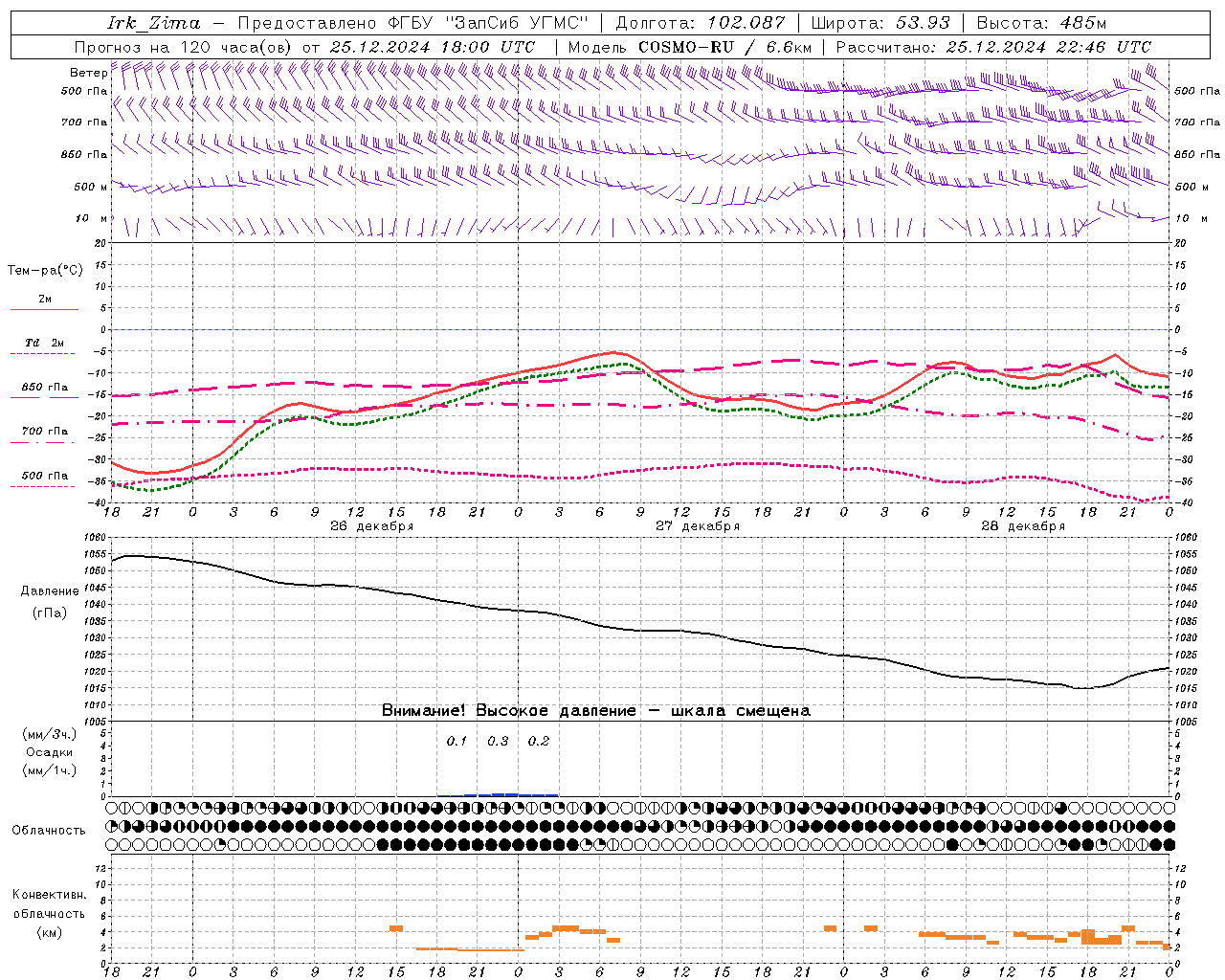The height and width of the screenshot is (980, 1225).
Task: Select the Прогноз на 120 часа(ов) text
Action: click(183, 47)
